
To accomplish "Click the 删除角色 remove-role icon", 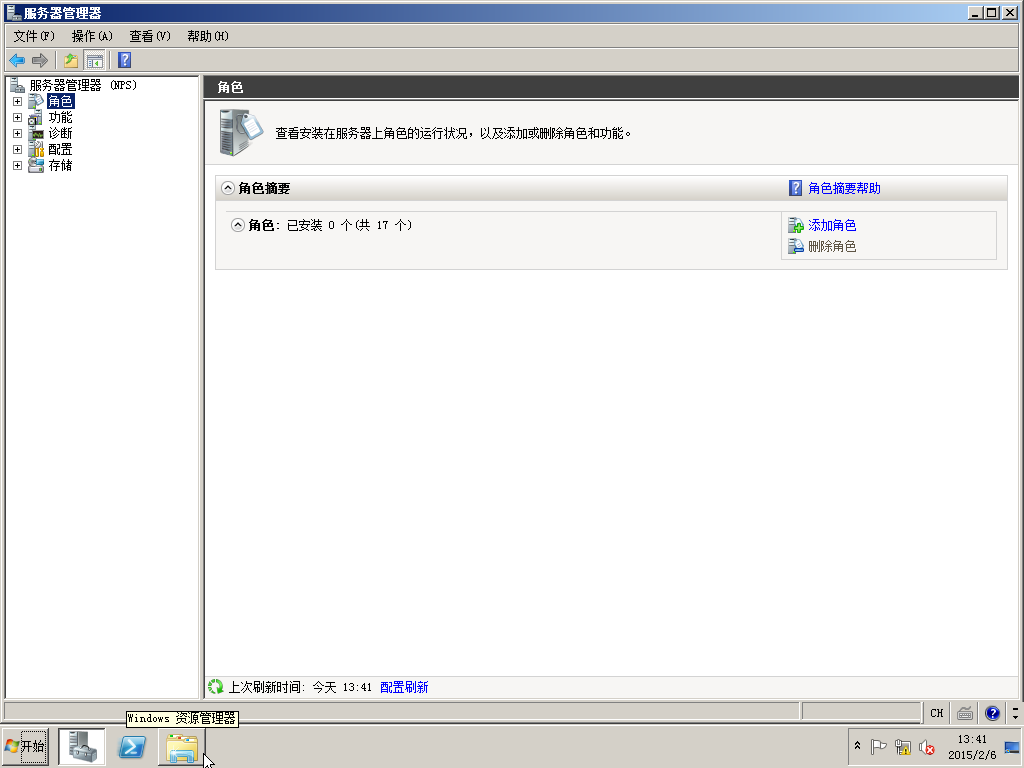I will click(x=795, y=246).
